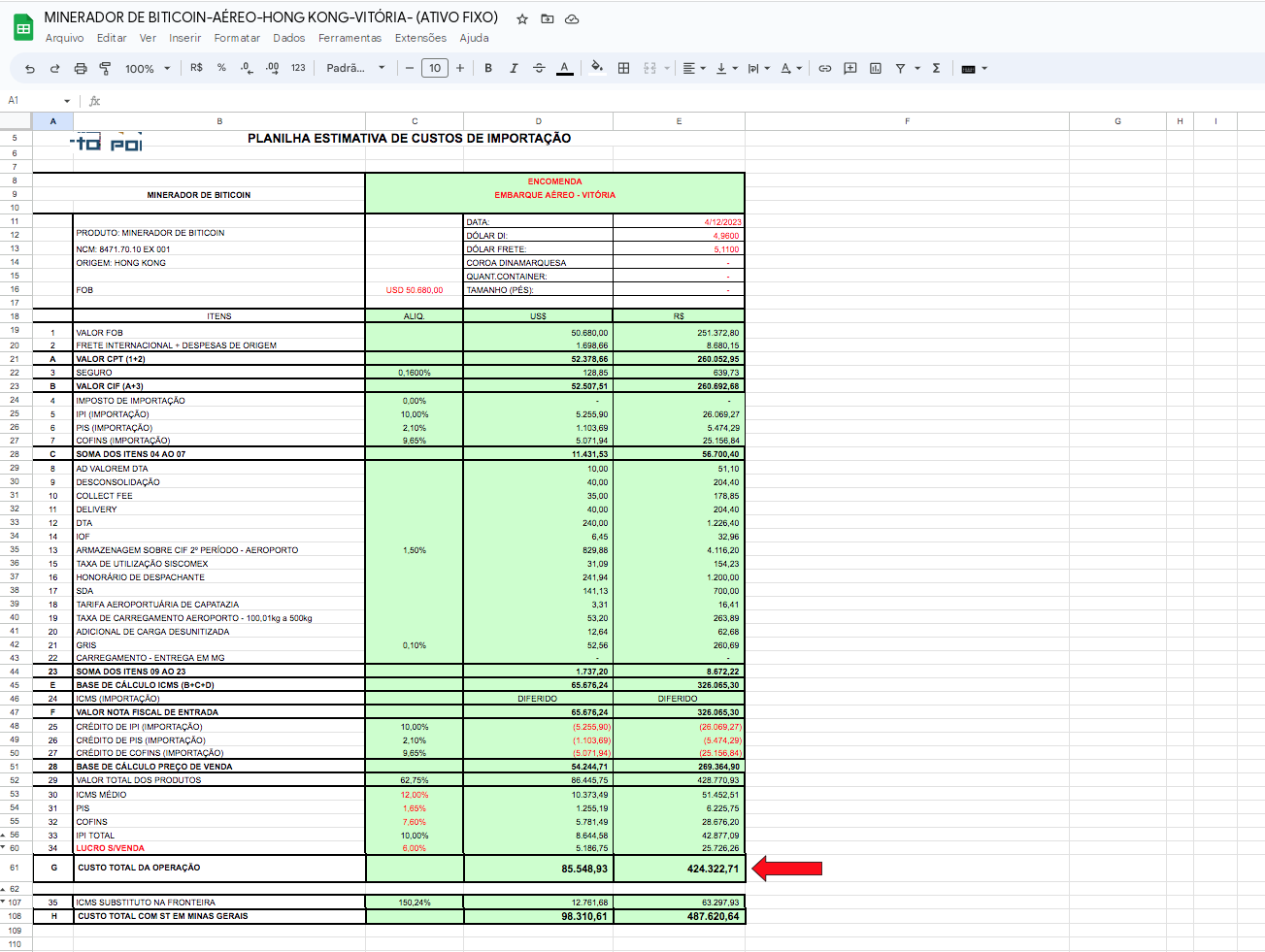Viewport: 1265px width, 952px height.
Task: Open the functions sigma menu
Action: click(x=936, y=68)
